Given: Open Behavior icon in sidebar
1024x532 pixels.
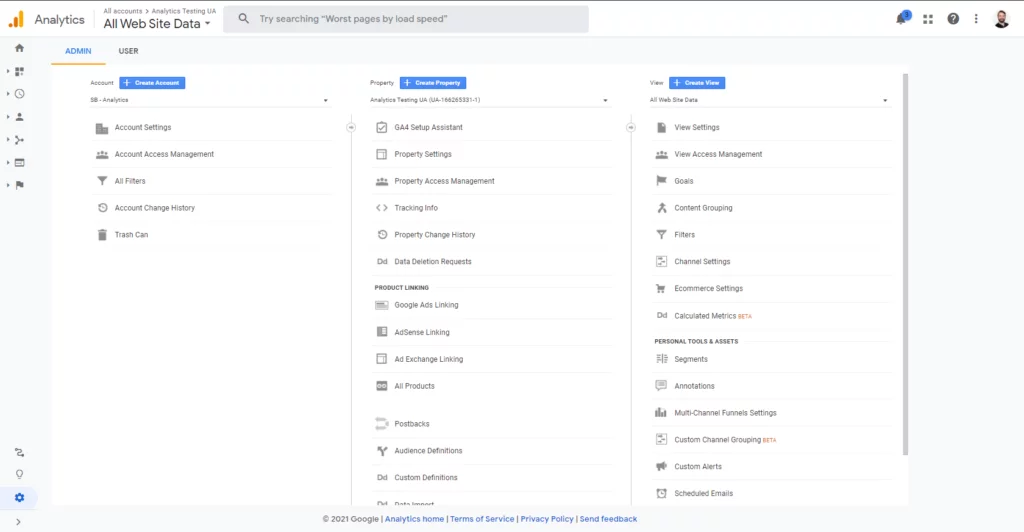Looking at the screenshot, I should coord(20,163).
